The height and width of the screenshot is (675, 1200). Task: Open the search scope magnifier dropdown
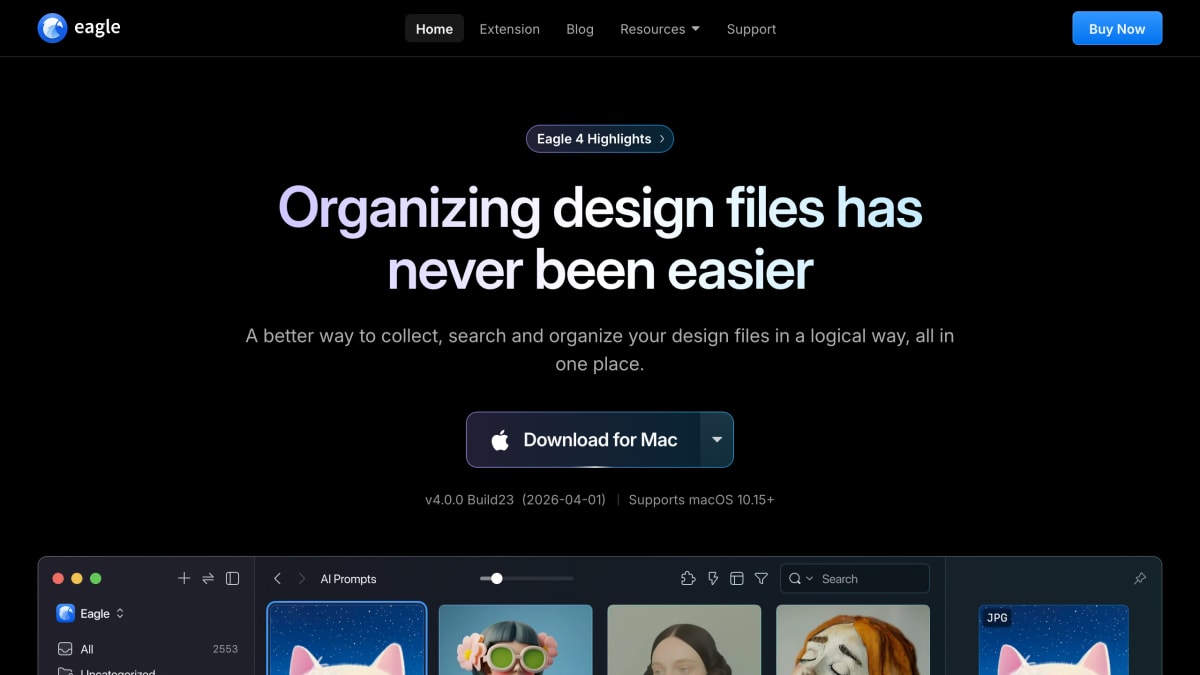click(x=801, y=578)
